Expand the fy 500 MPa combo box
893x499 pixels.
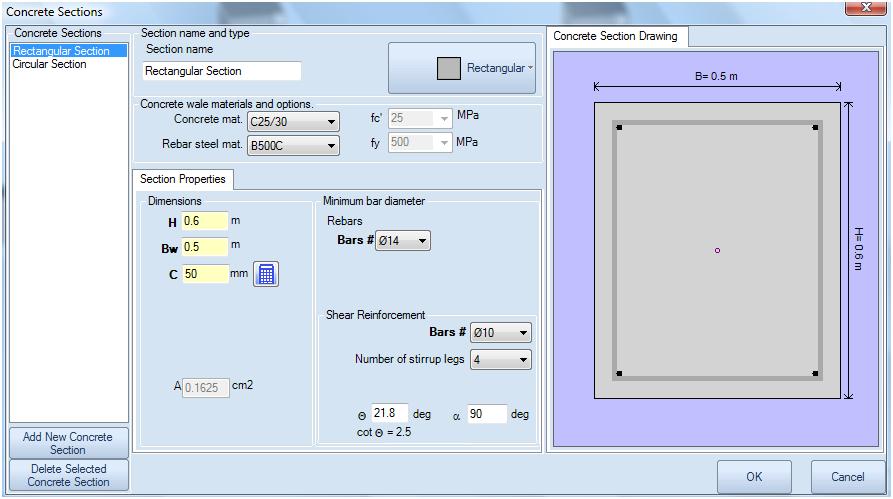point(420,142)
